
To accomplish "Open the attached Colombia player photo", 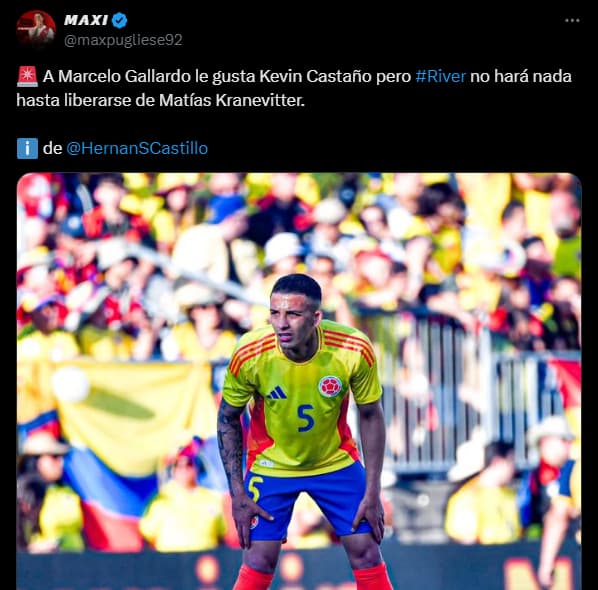I will click(x=299, y=381).
